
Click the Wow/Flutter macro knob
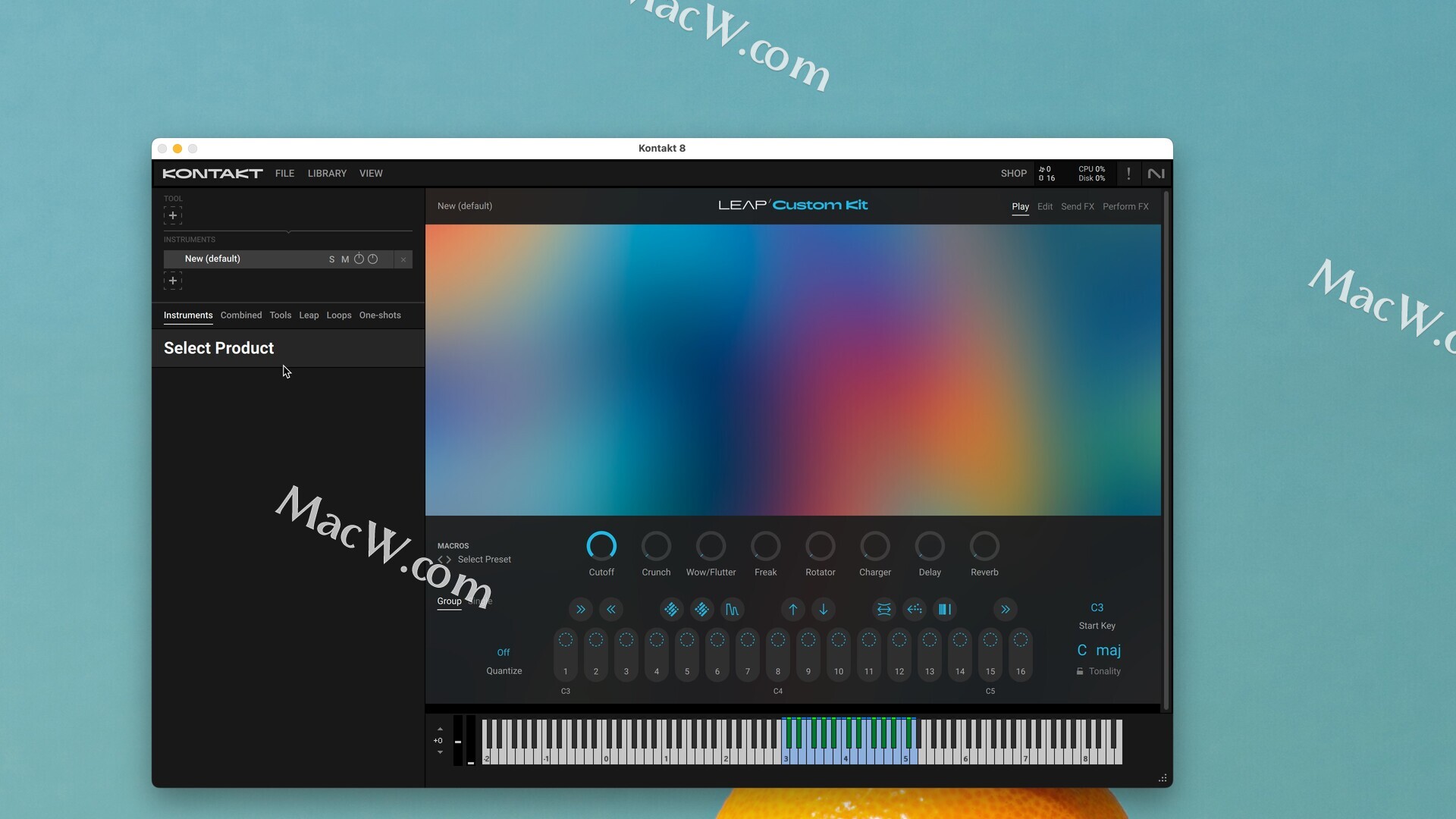[x=711, y=546]
